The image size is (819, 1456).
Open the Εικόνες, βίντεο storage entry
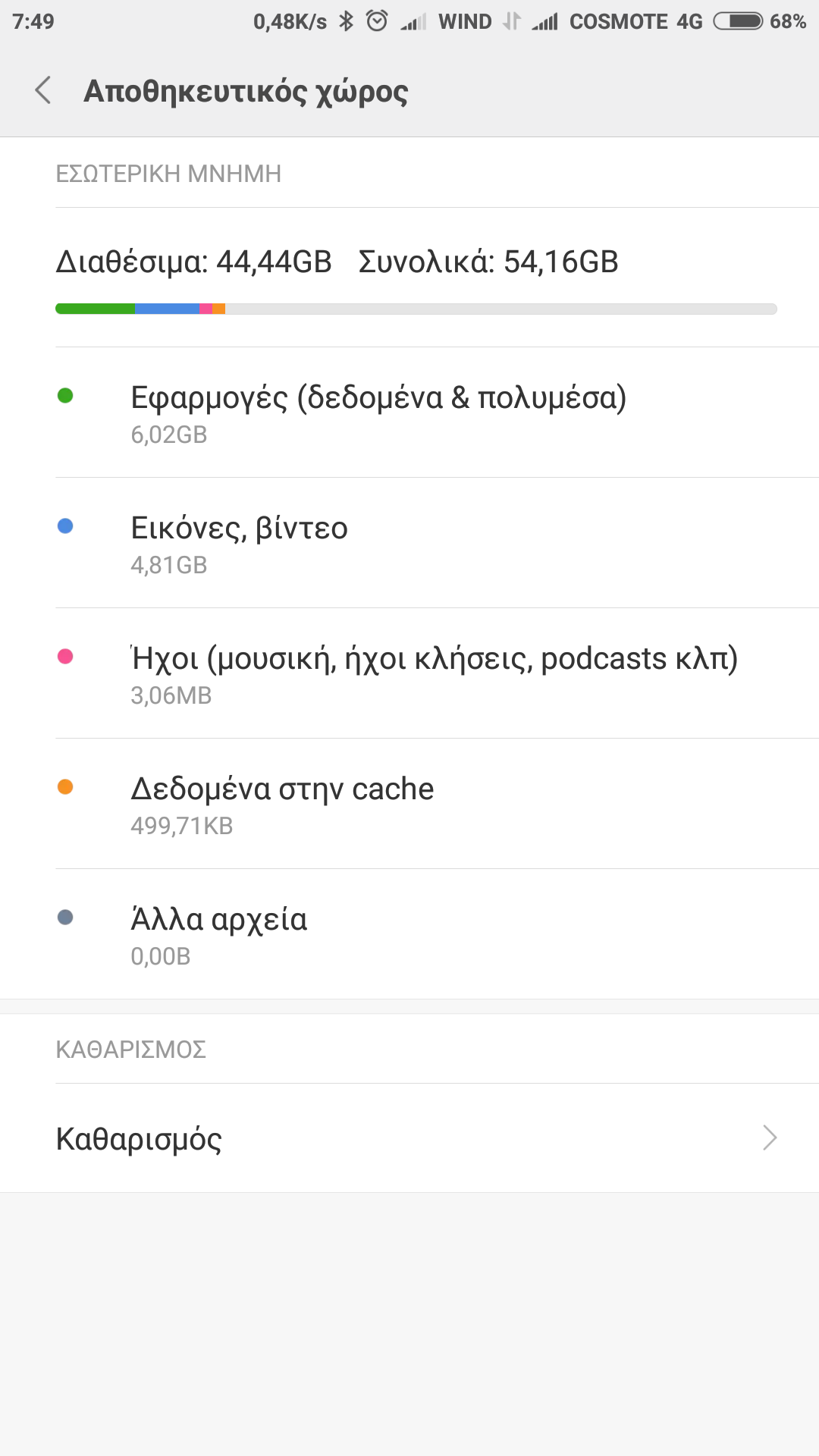point(240,543)
